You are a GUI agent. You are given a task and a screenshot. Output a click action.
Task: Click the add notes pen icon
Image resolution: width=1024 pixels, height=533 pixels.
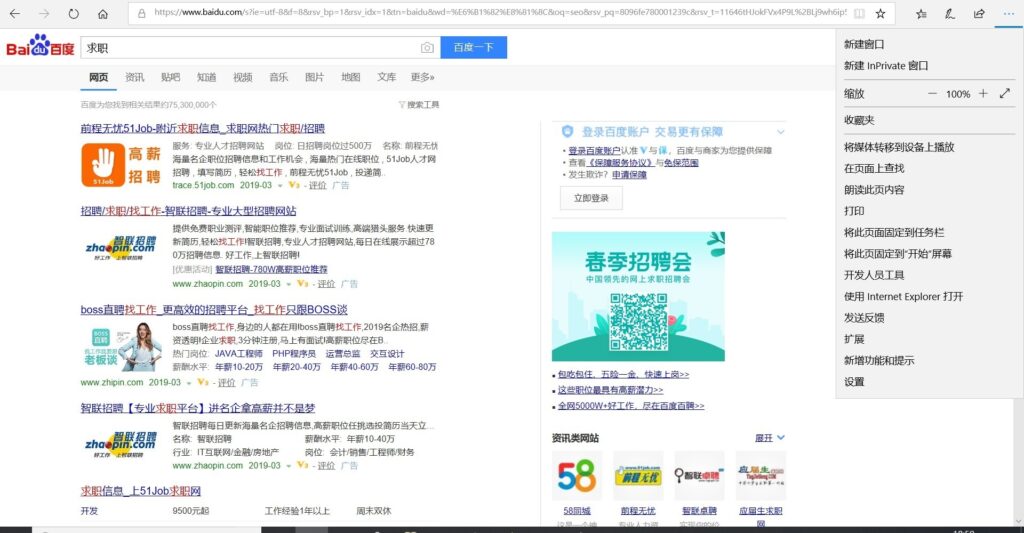coord(950,14)
